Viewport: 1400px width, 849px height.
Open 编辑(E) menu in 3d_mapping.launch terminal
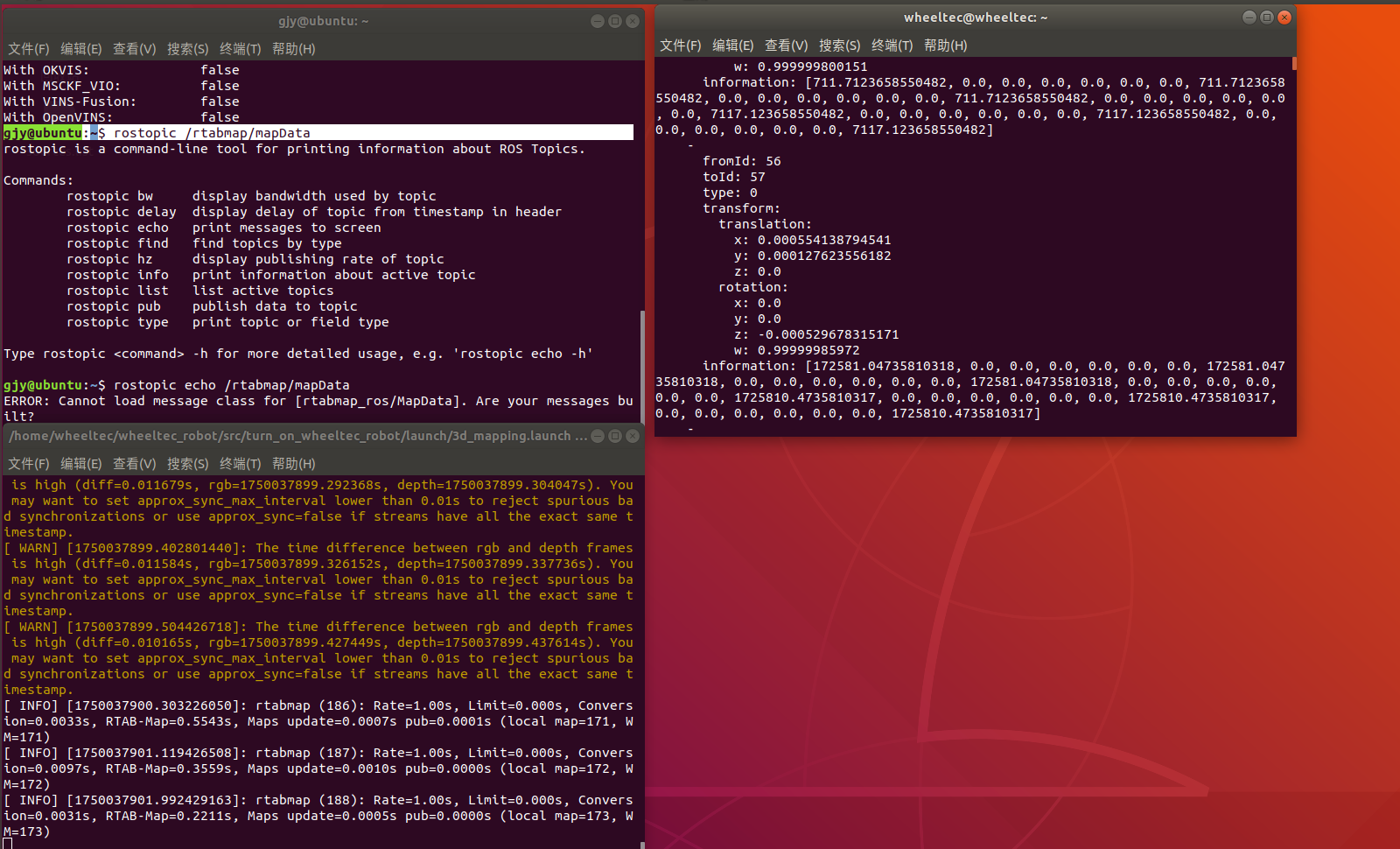[x=80, y=464]
